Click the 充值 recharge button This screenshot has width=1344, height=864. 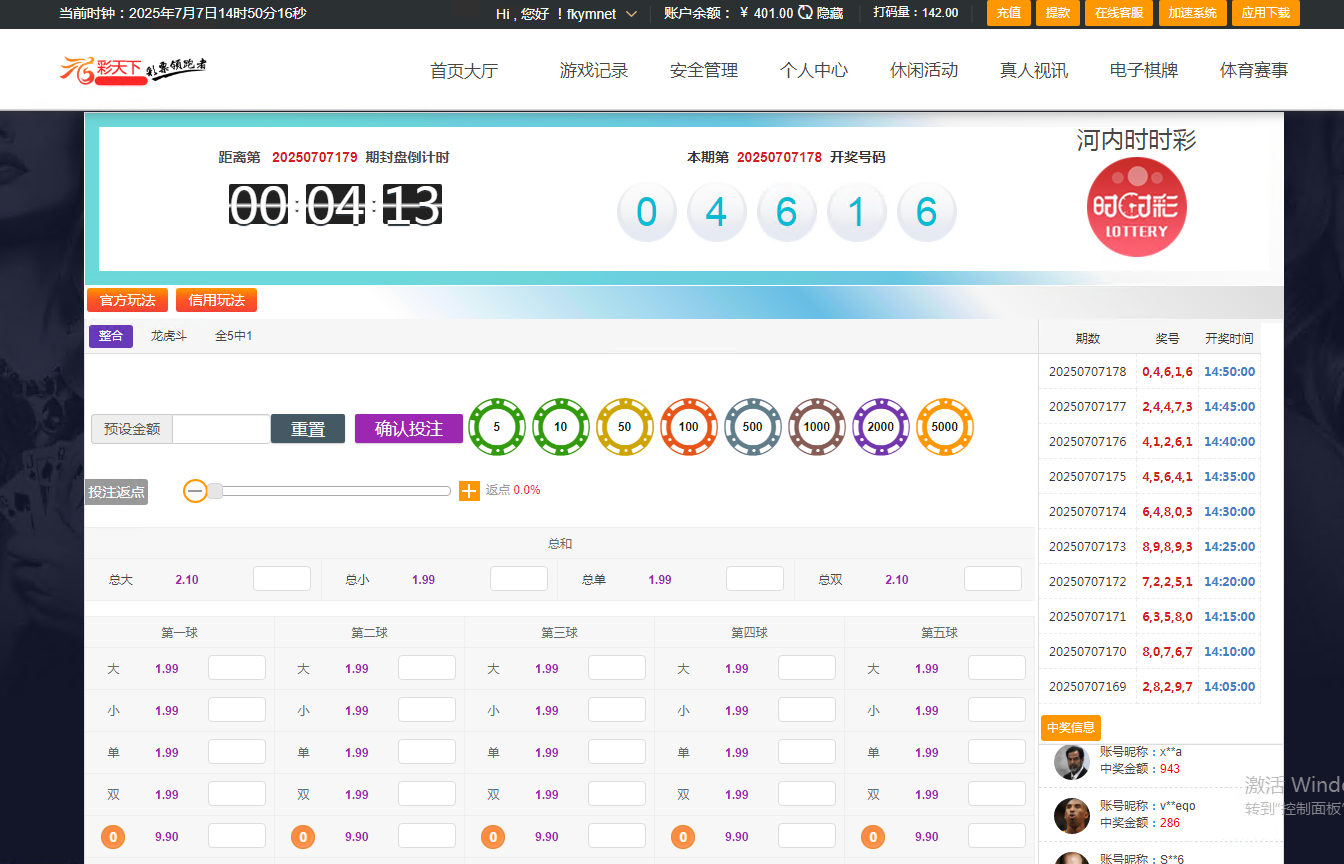coord(1008,14)
